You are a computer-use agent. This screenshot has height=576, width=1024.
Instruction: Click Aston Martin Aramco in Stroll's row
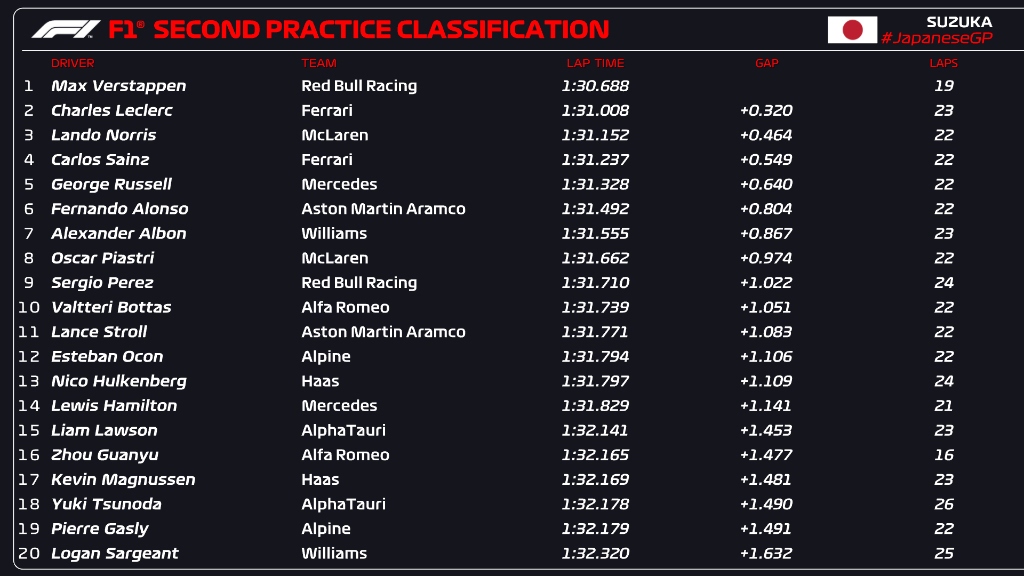tap(383, 332)
